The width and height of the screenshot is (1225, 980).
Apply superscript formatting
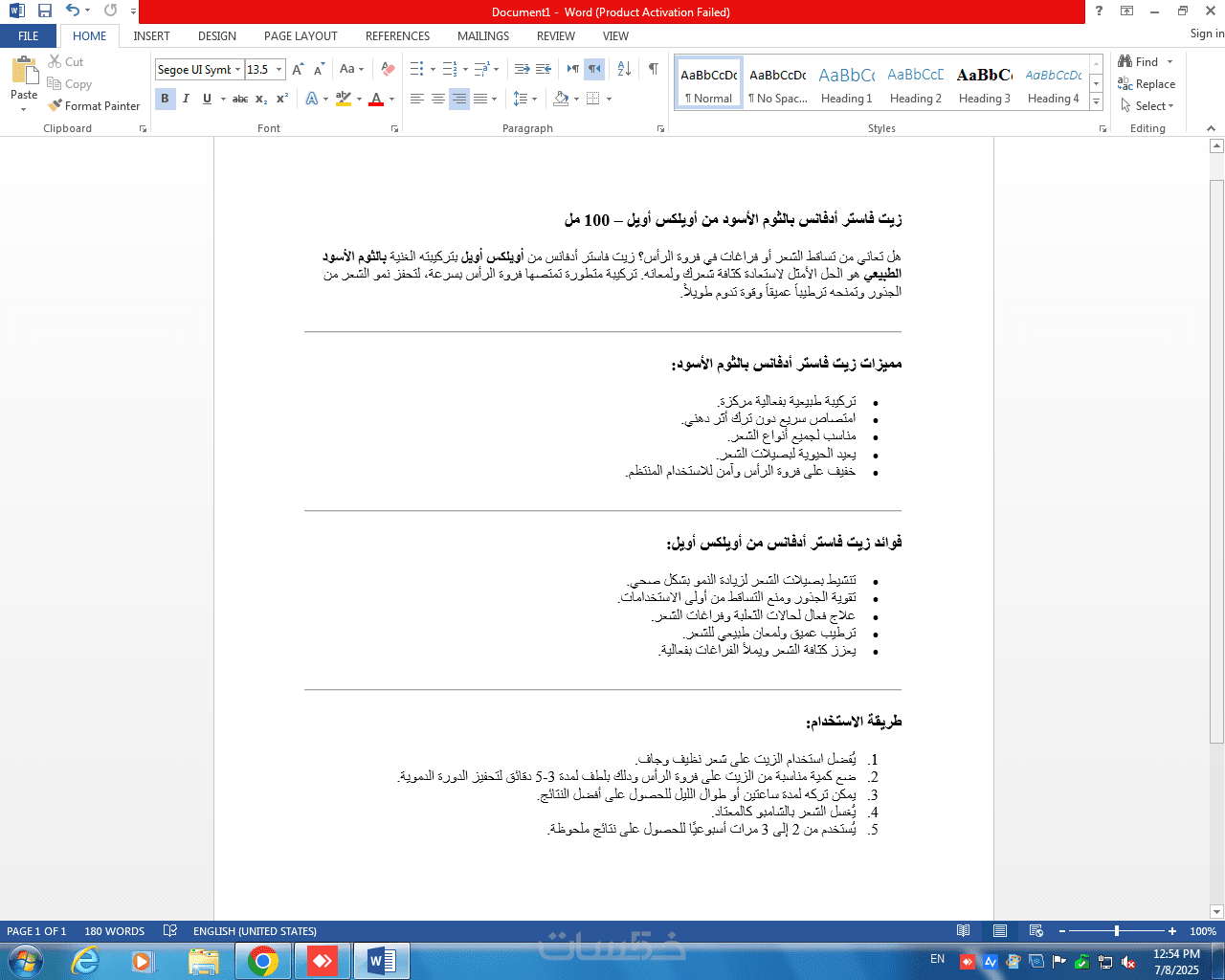pos(282,99)
